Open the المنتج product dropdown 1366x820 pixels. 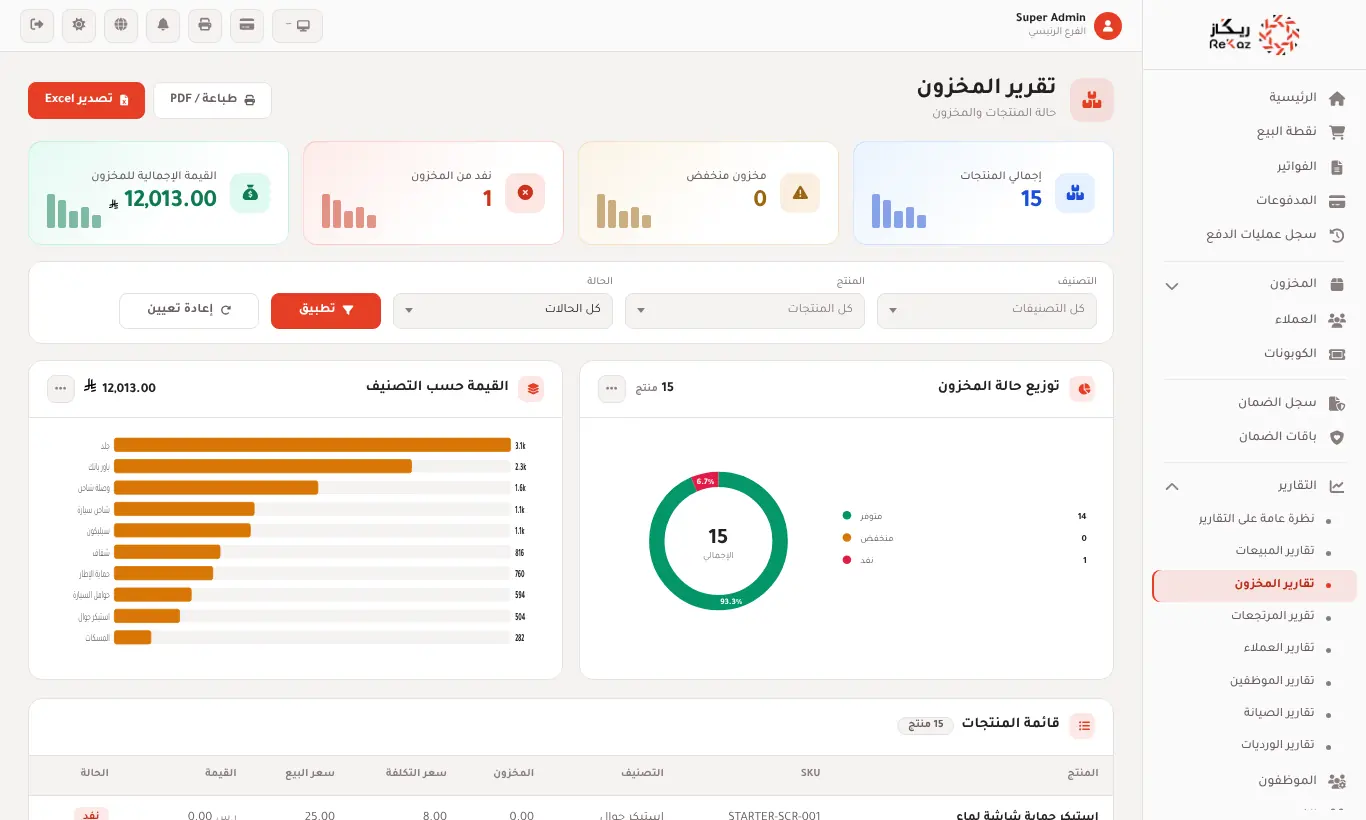click(745, 310)
